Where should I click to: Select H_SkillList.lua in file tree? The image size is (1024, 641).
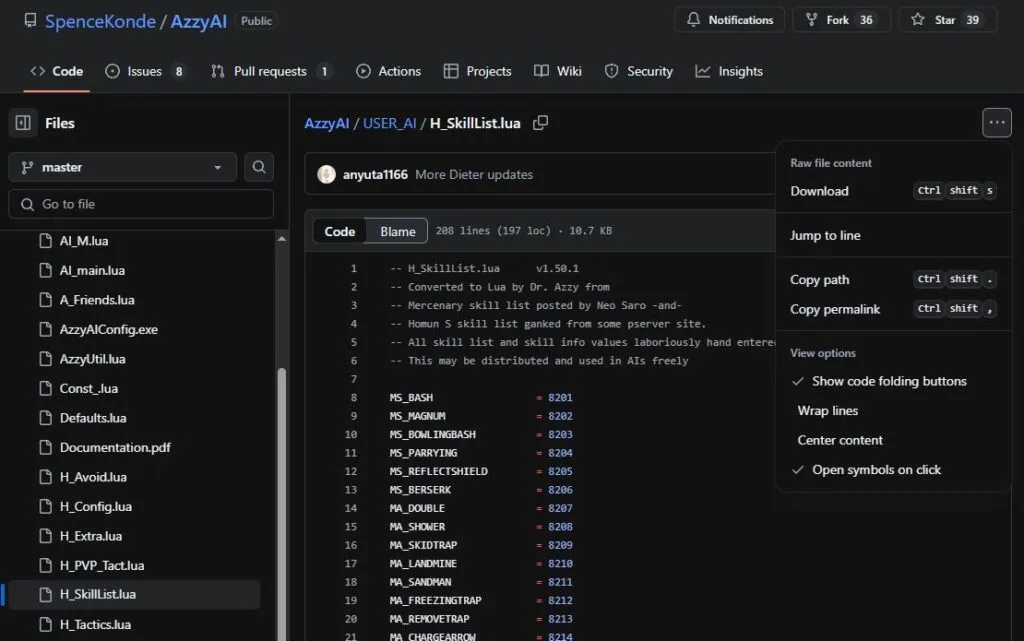pos(136,594)
